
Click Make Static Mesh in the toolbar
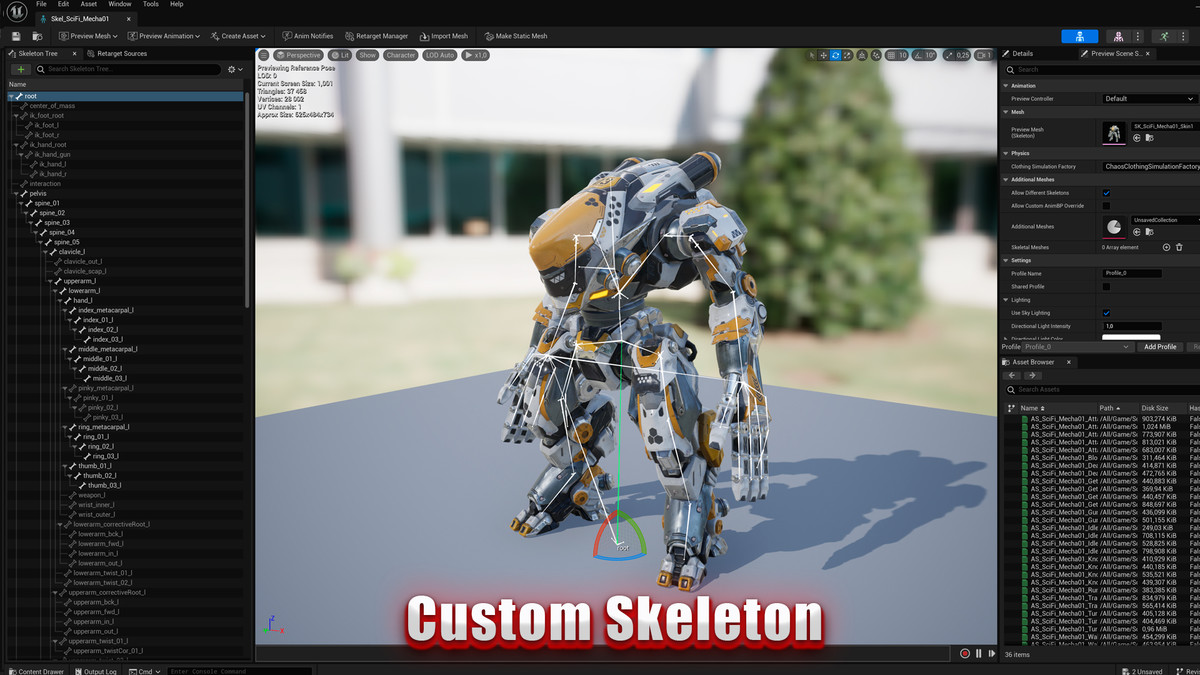[x=516, y=36]
